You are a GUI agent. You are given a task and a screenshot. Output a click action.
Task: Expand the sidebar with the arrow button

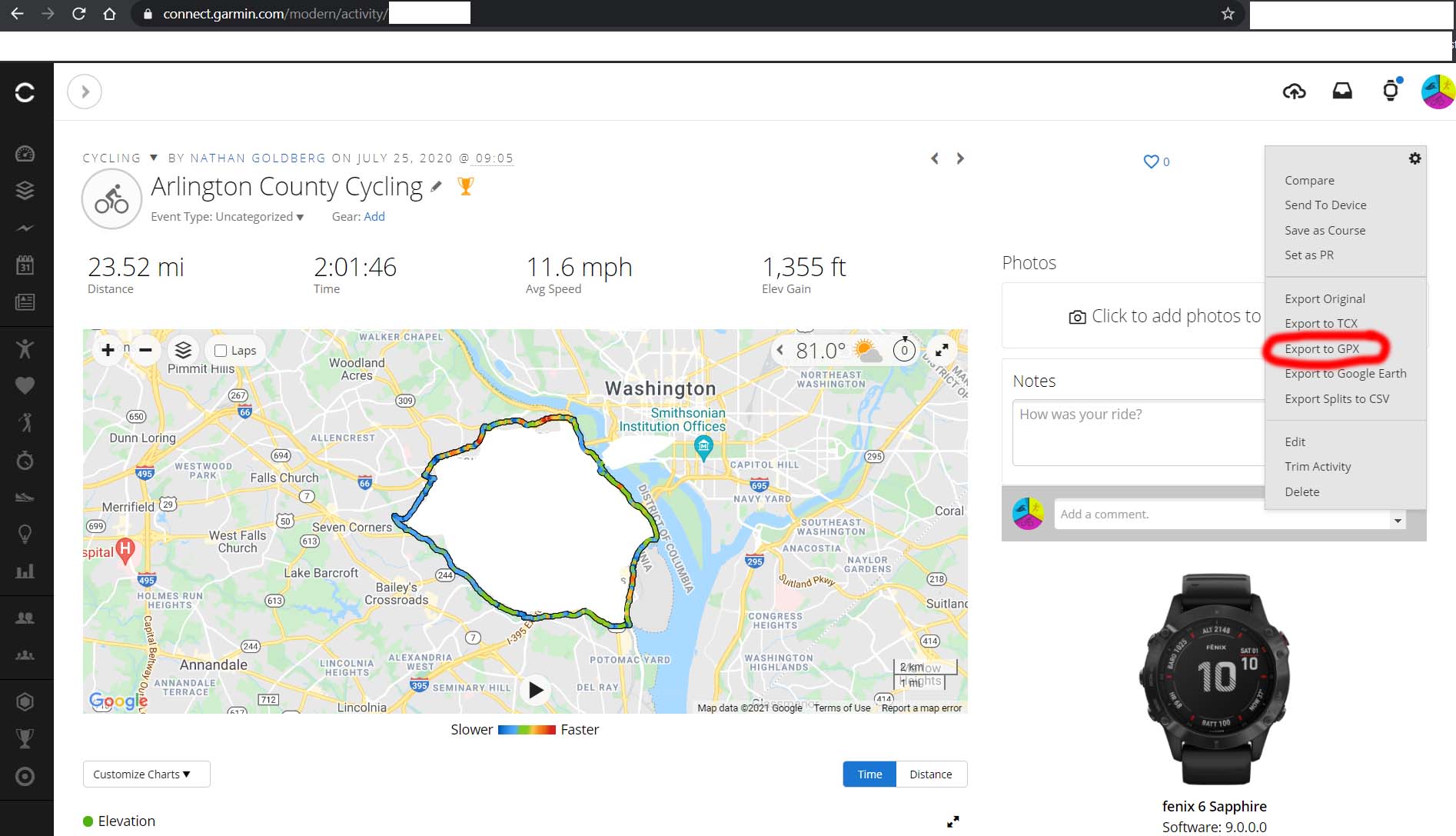(x=85, y=92)
